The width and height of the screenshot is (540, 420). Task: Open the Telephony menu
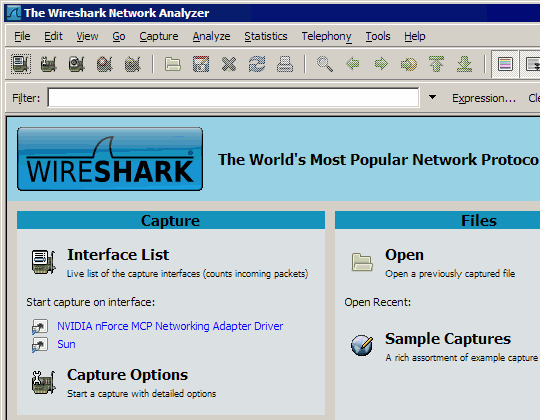point(326,36)
